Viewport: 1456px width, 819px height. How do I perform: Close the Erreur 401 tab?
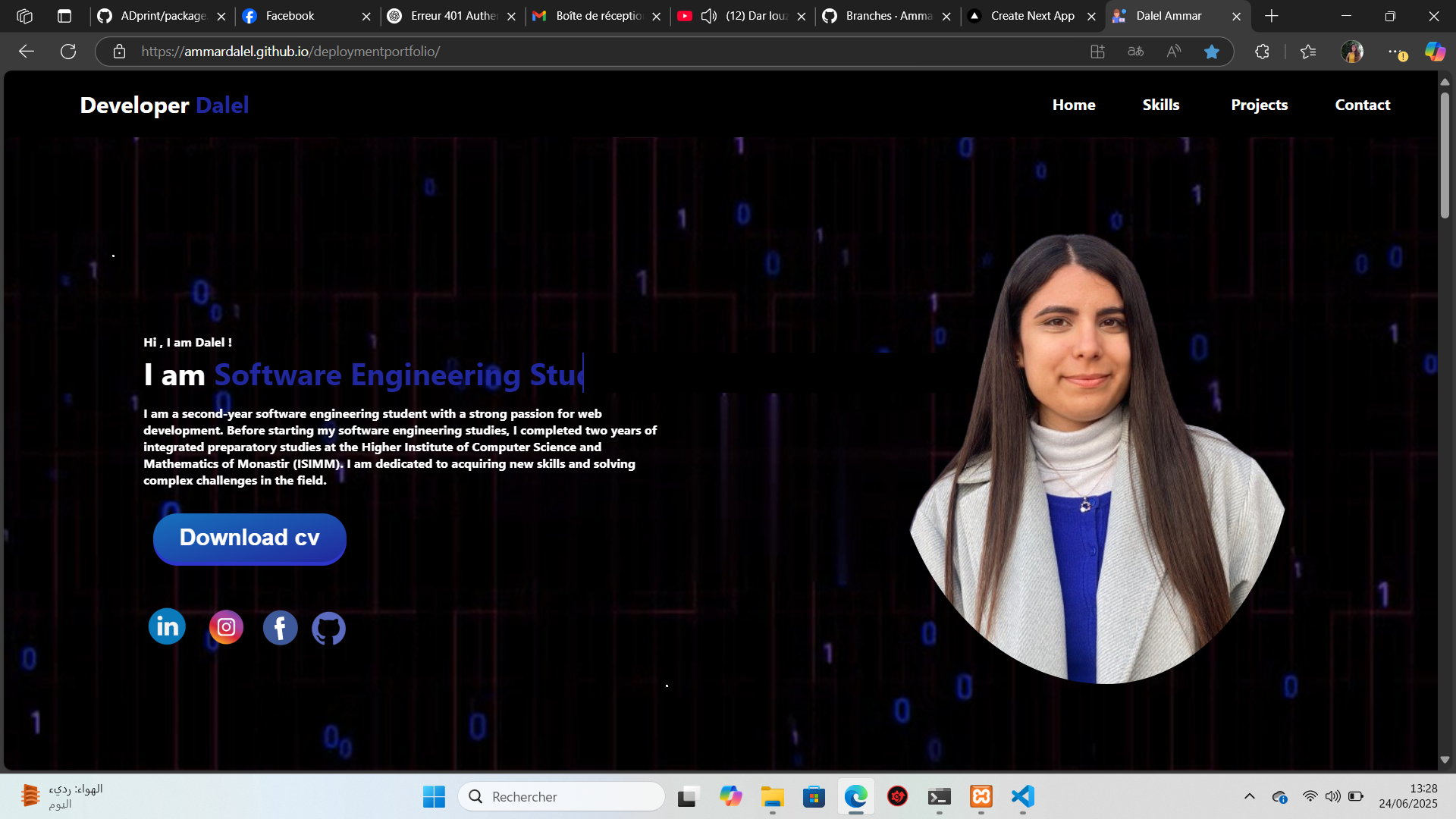[511, 16]
